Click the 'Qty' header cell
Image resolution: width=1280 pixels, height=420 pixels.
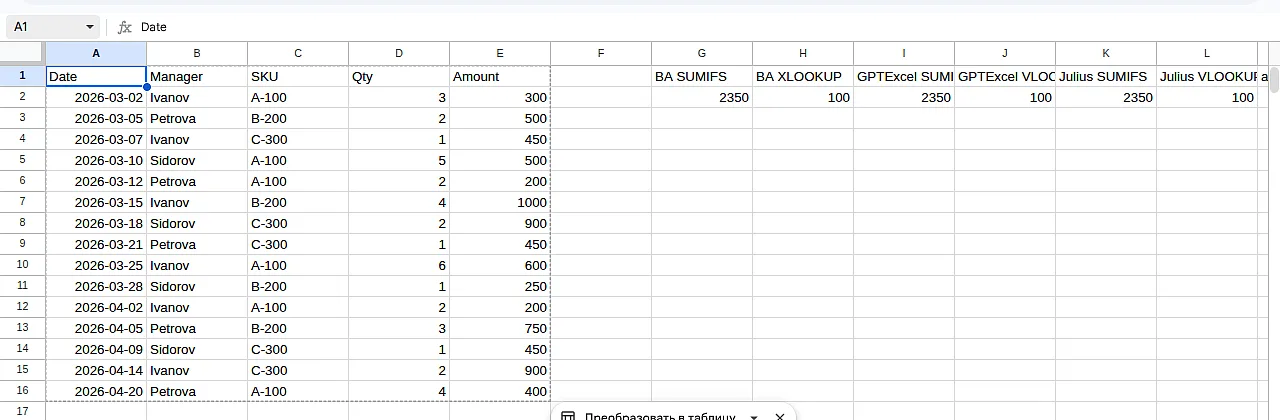(x=399, y=76)
